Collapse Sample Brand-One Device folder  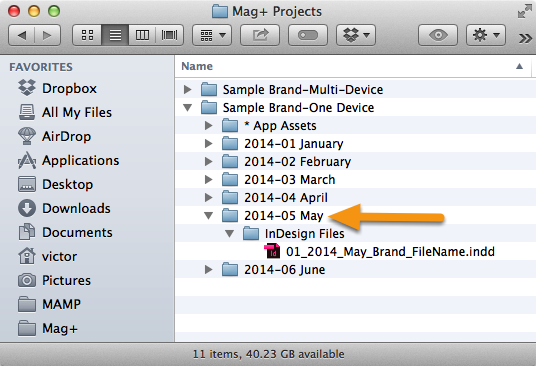pyautogui.click(x=187, y=108)
